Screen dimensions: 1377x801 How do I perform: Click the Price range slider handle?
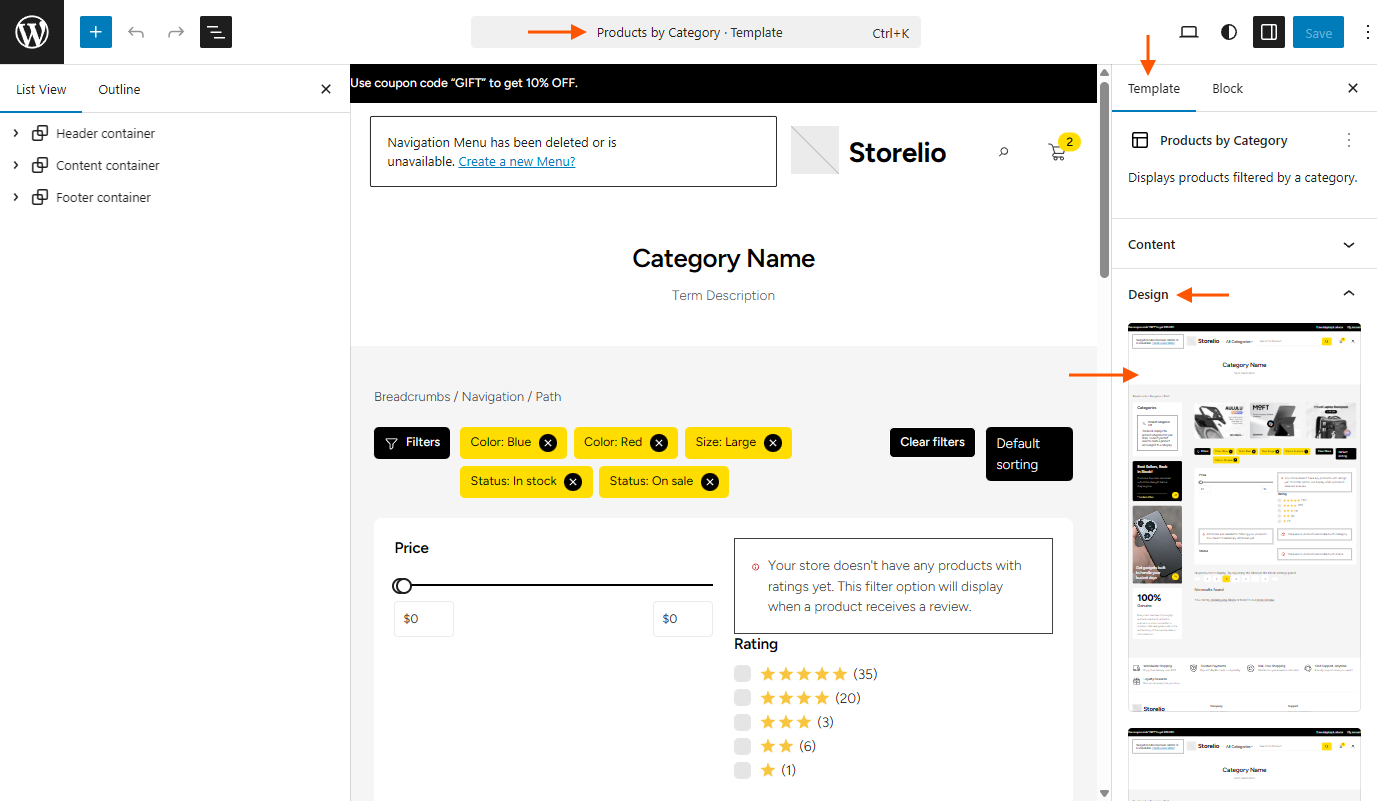[402, 586]
